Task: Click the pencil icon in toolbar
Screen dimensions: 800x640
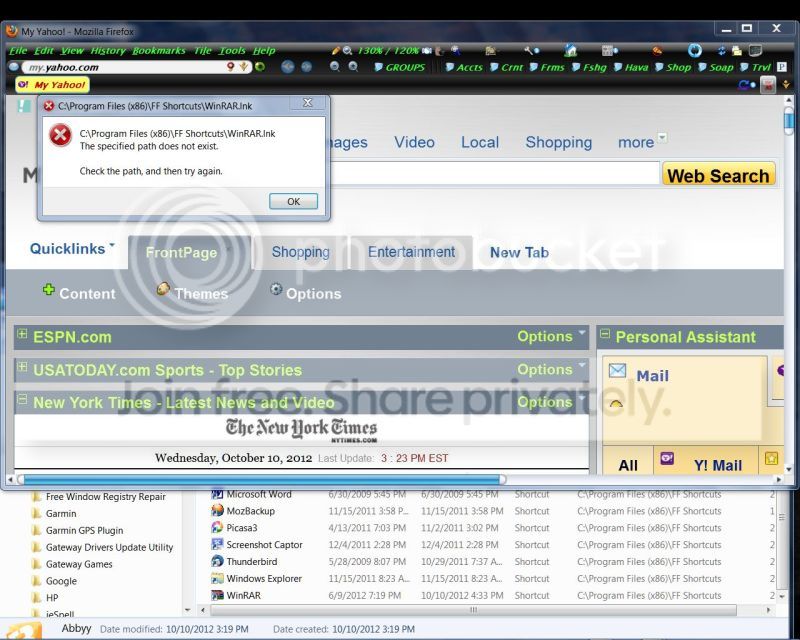Action: point(335,51)
